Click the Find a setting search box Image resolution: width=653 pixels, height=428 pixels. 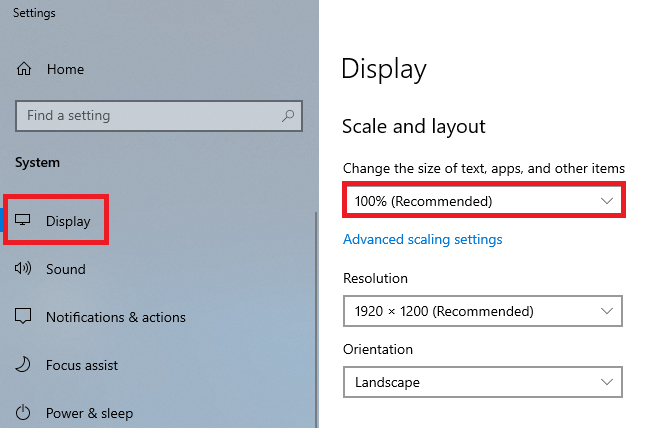[159, 116]
